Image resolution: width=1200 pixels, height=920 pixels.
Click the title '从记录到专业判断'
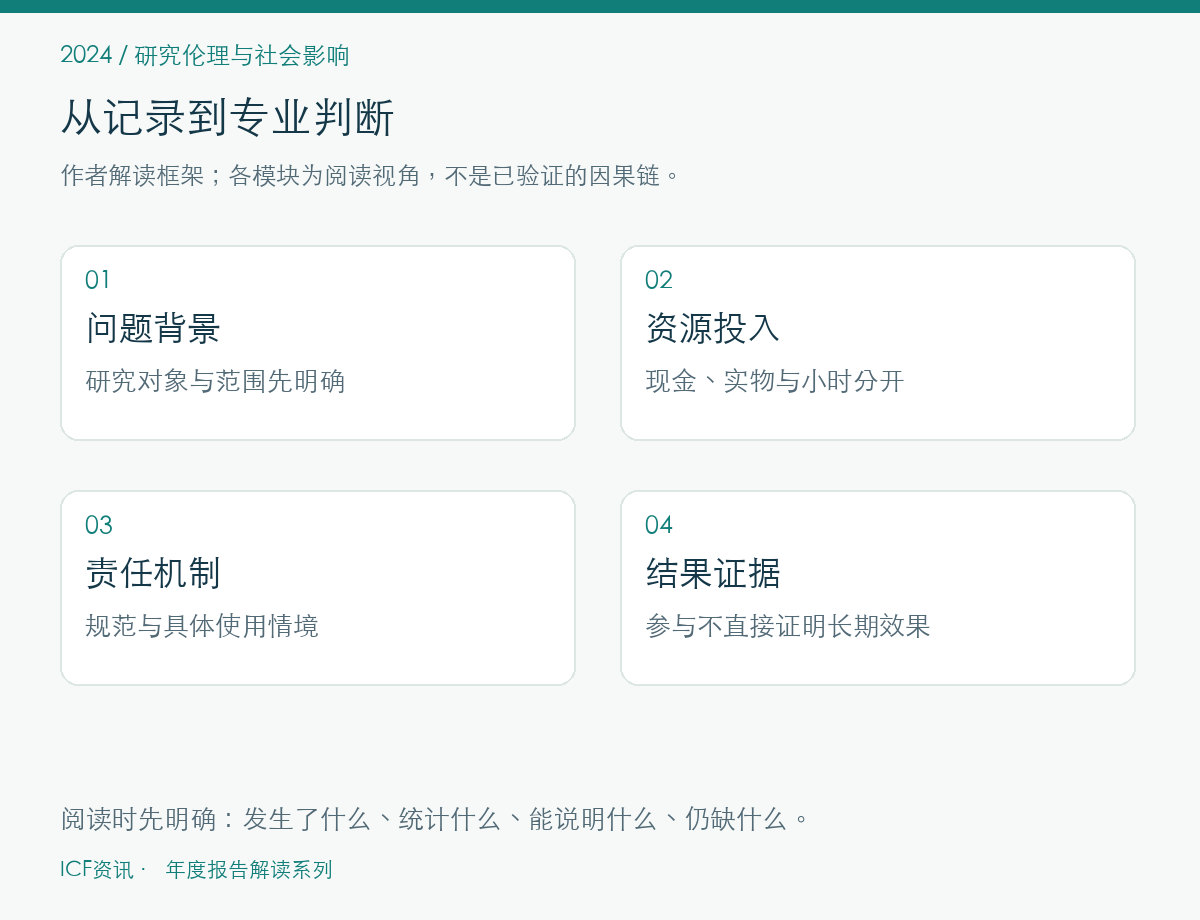click(228, 117)
